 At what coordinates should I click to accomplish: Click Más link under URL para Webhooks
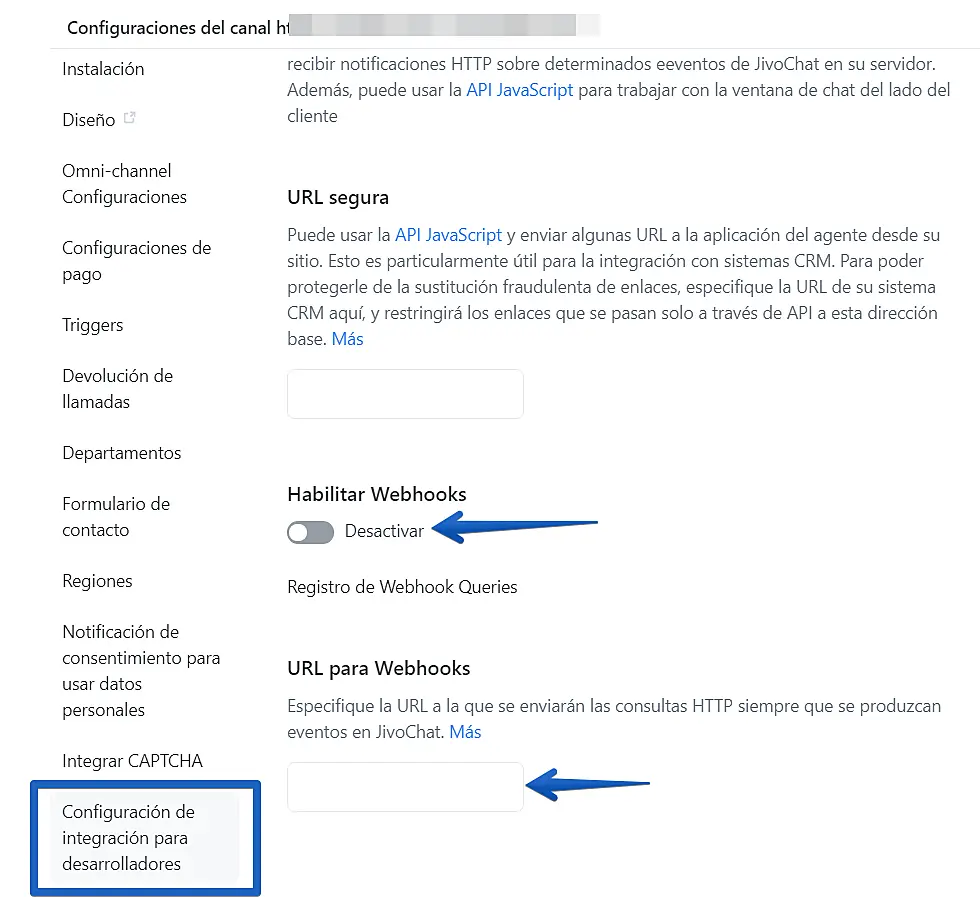pos(465,733)
